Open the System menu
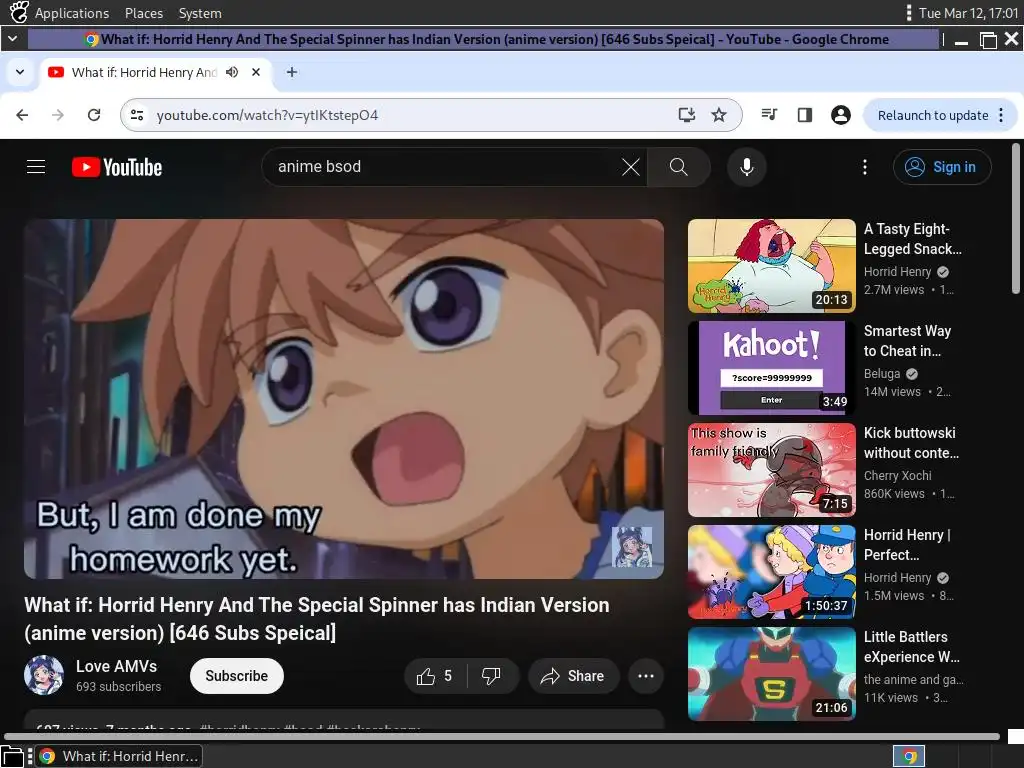Screen dimensions: 1024x768 click(x=200, y=13)
